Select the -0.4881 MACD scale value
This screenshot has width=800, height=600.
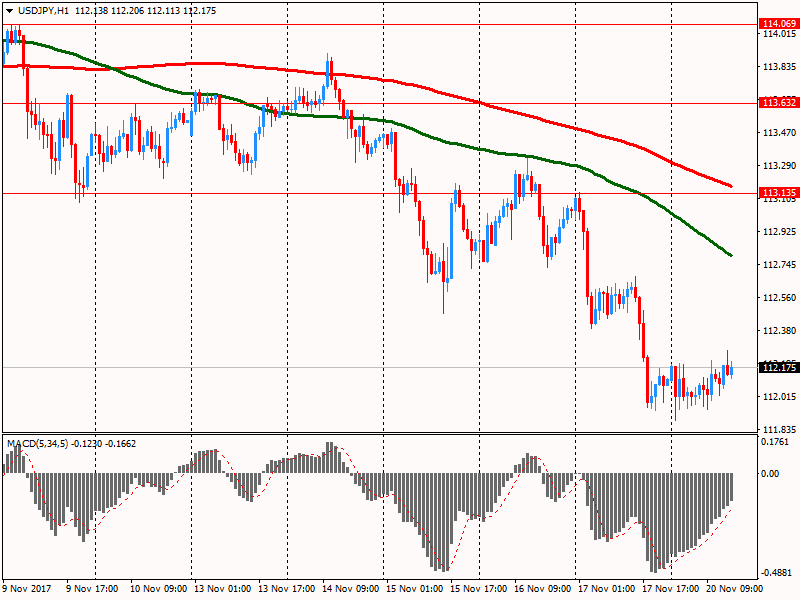pos(778,573)
